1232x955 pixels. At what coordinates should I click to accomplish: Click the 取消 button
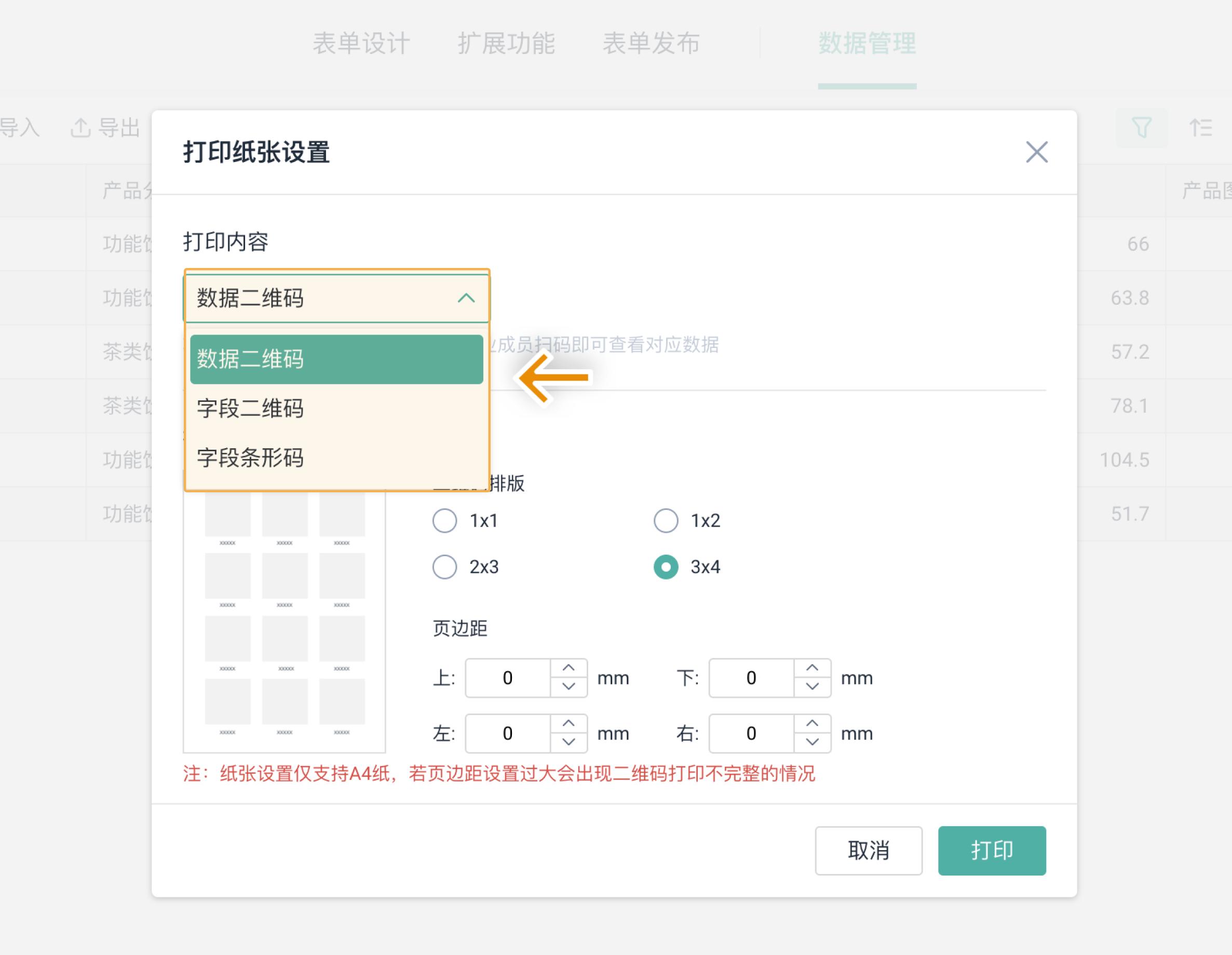[868, 851]
